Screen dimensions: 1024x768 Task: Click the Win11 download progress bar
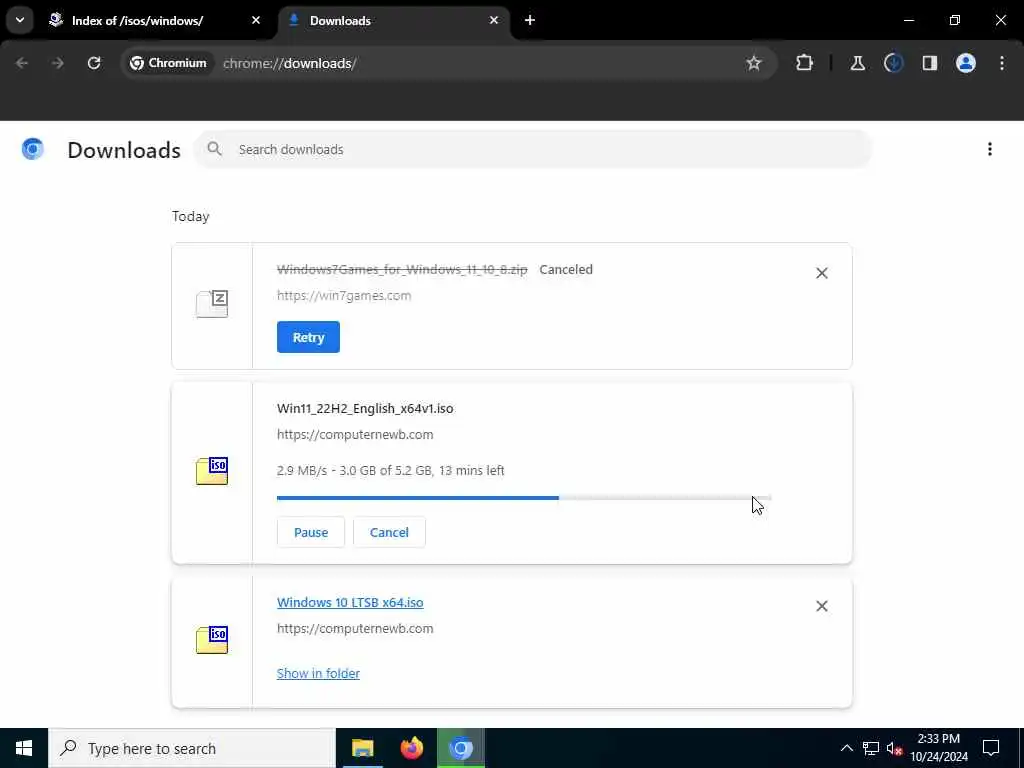pyautogui.click(x=524, y=498)
